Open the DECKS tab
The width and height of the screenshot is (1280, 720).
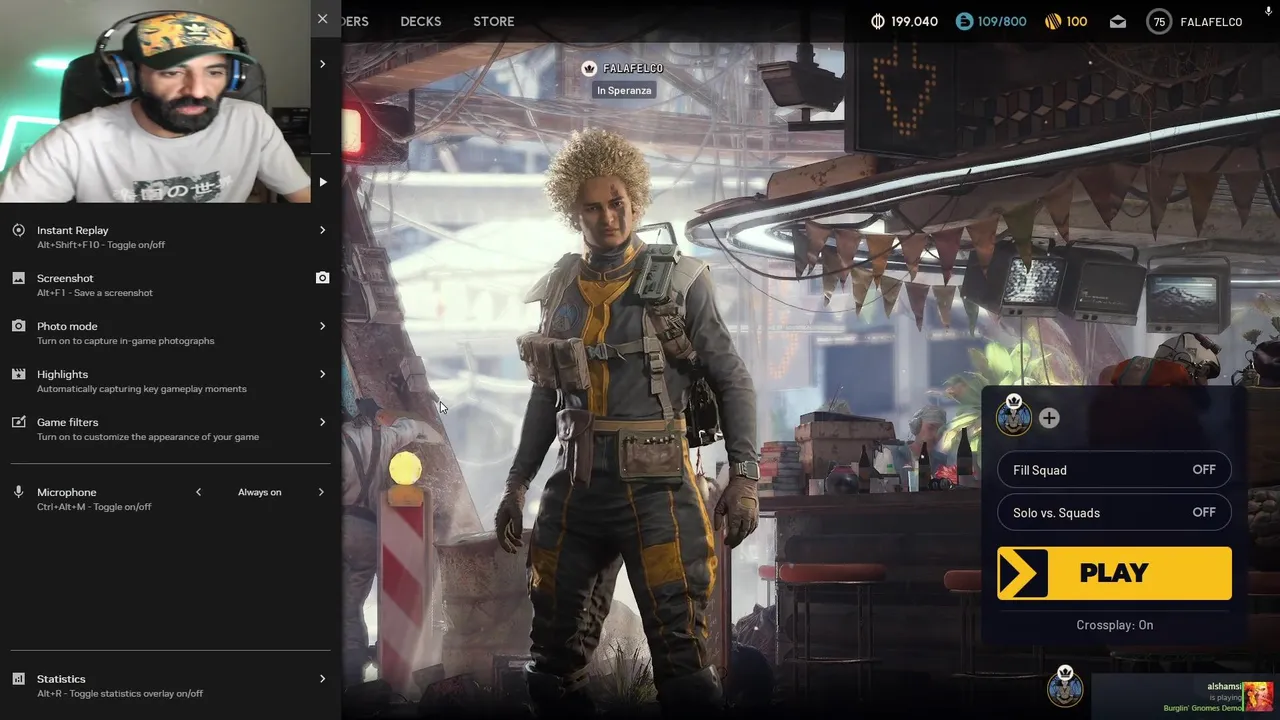[x=420, y=21]
